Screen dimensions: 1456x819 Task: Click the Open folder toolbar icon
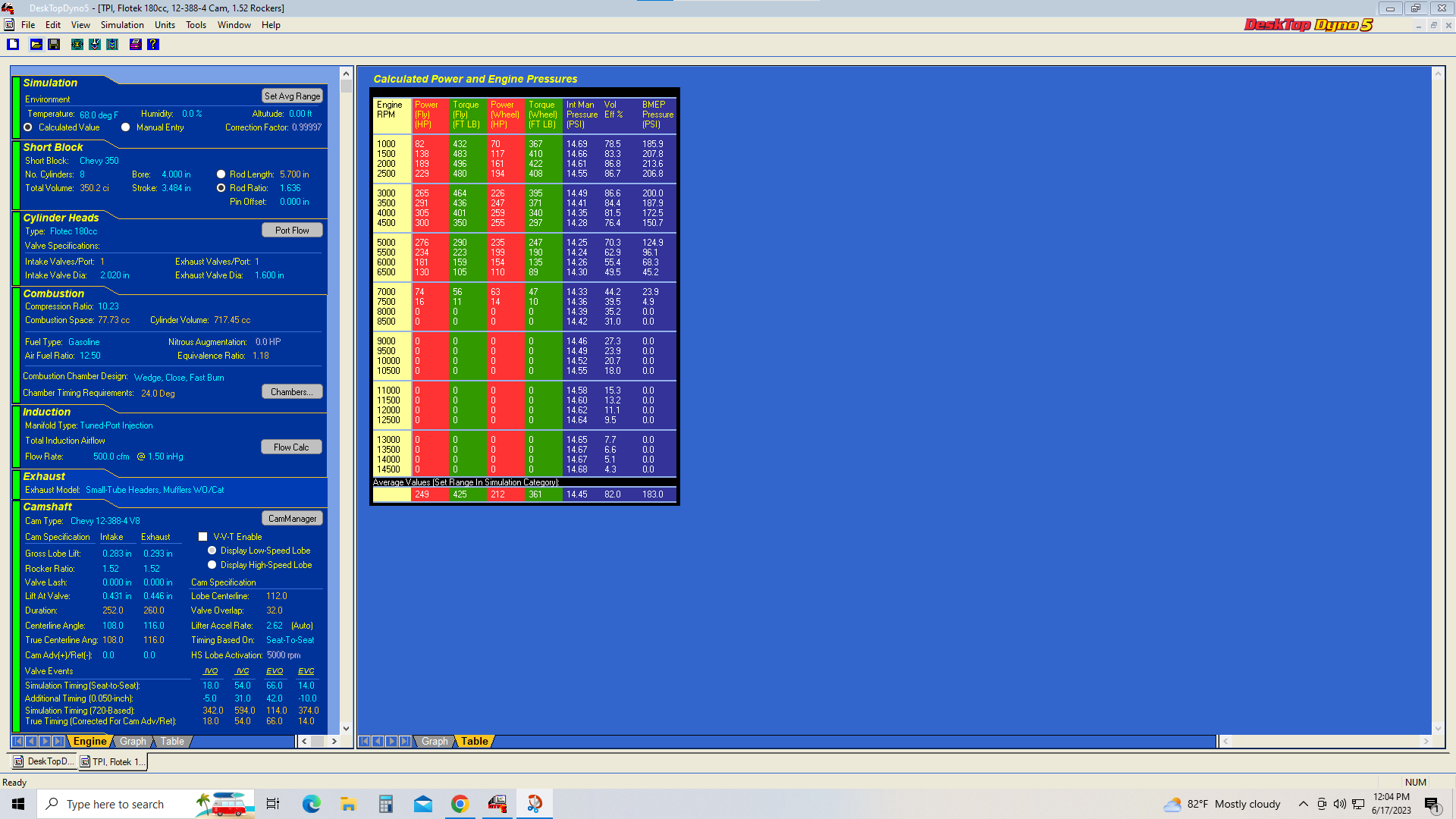[36, 45]
